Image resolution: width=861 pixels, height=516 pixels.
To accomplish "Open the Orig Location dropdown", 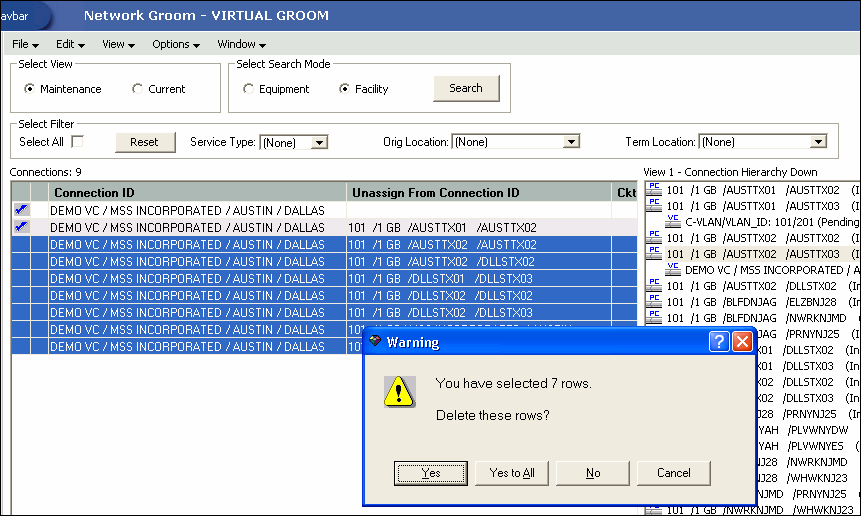I will [x=571, y=142].
